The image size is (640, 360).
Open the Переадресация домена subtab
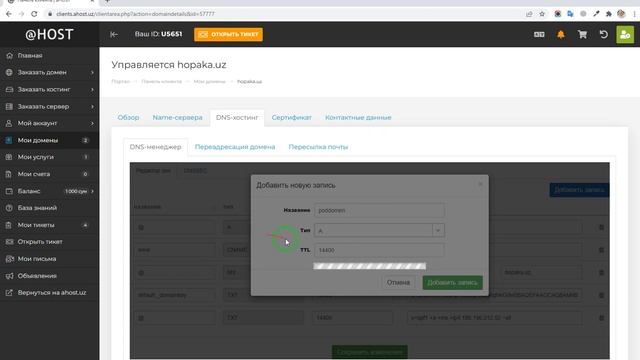coord(235,147)
